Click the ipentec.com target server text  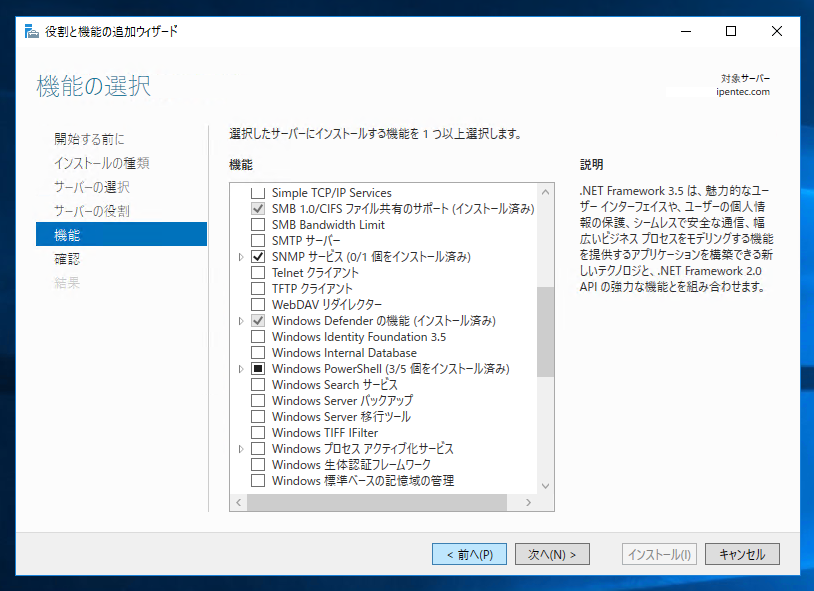743,92
